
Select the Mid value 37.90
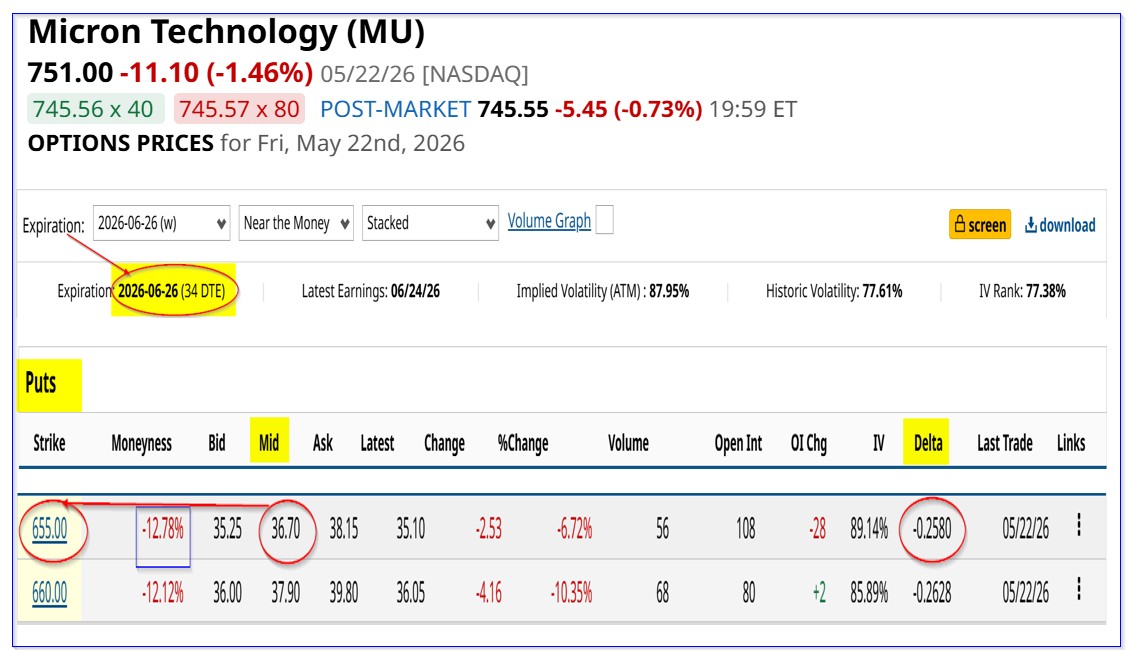tap(286, 593)
